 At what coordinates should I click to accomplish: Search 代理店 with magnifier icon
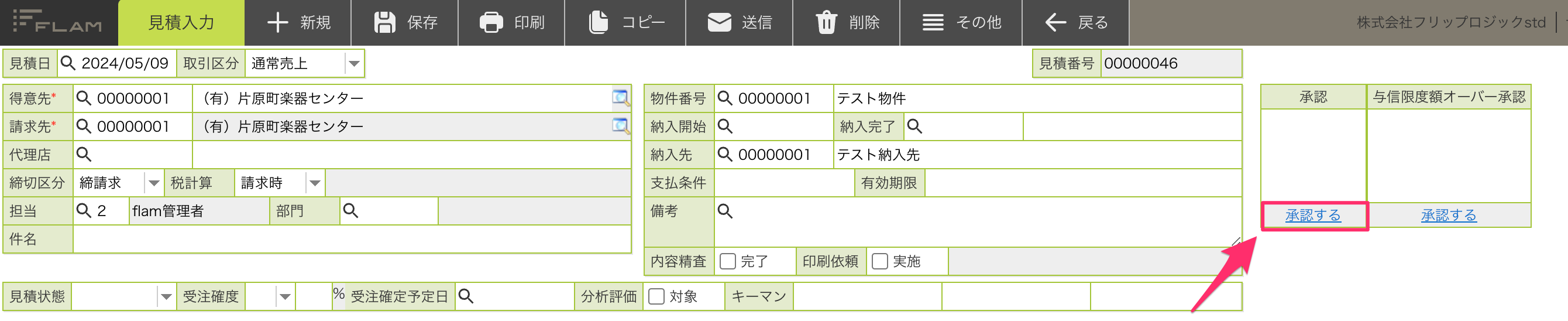84,155
